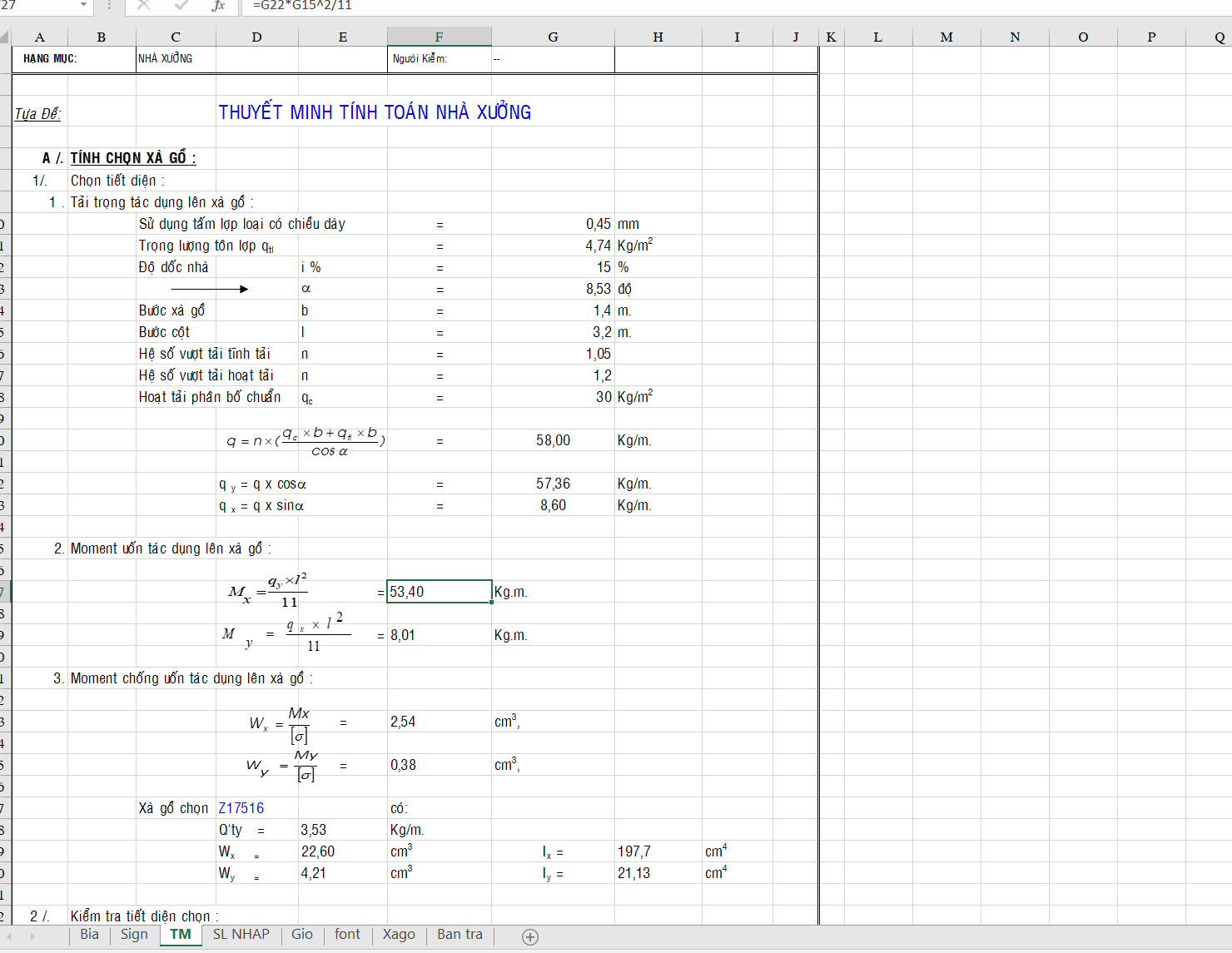Select column G header
This screenshot has width=1232, height=953.
[x=553, y=37]
